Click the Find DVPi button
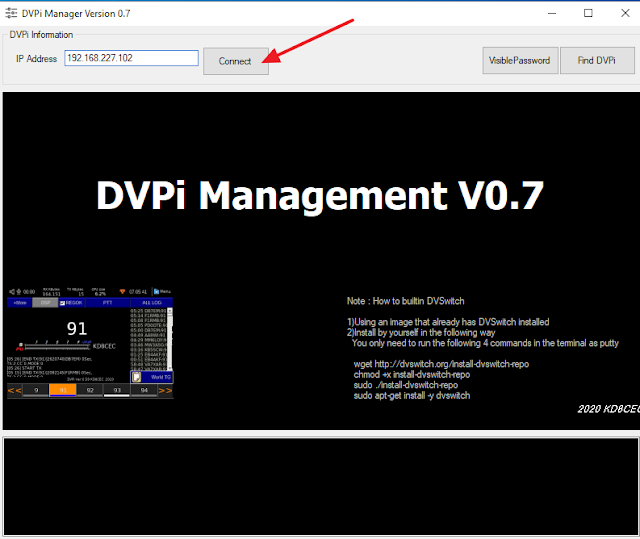This screenshot has width=640, height=539. (597, 60)
